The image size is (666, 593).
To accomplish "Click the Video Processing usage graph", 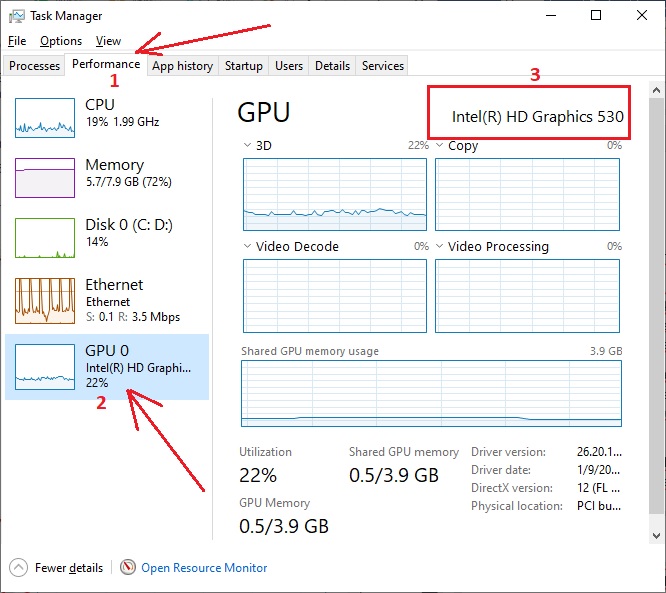I will click(x=527, y=296).
